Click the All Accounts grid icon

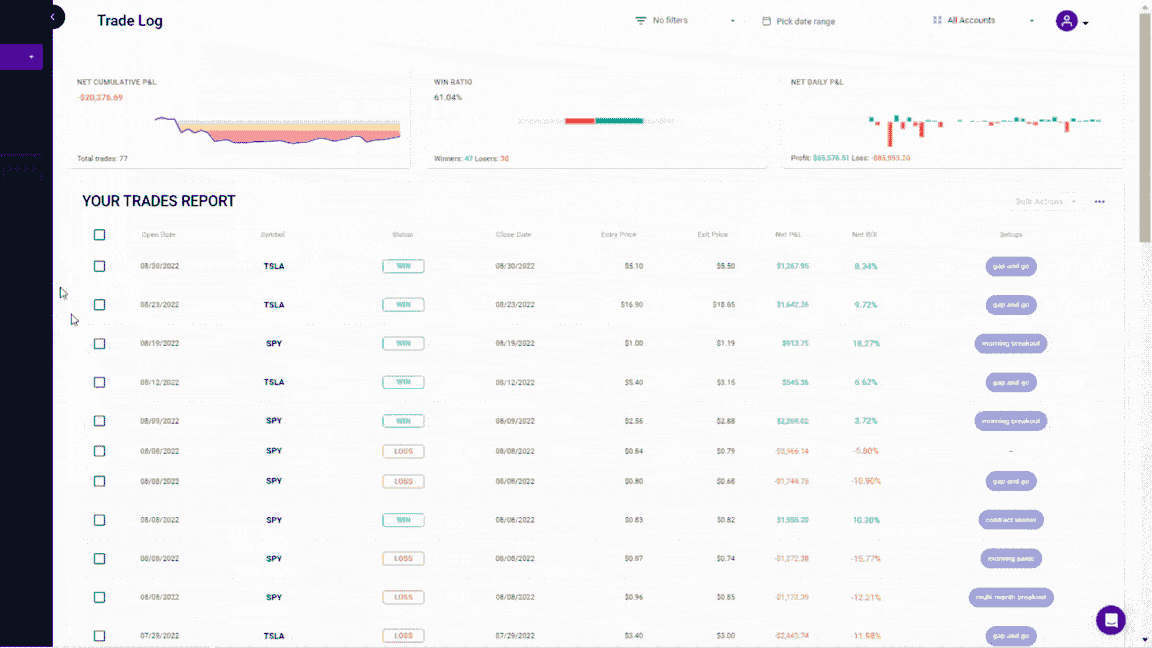(937, 20)
